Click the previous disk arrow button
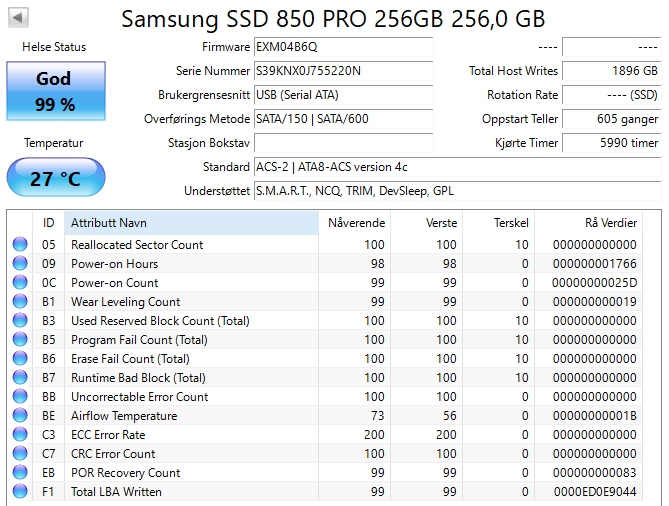 click(x=19, y=17)
